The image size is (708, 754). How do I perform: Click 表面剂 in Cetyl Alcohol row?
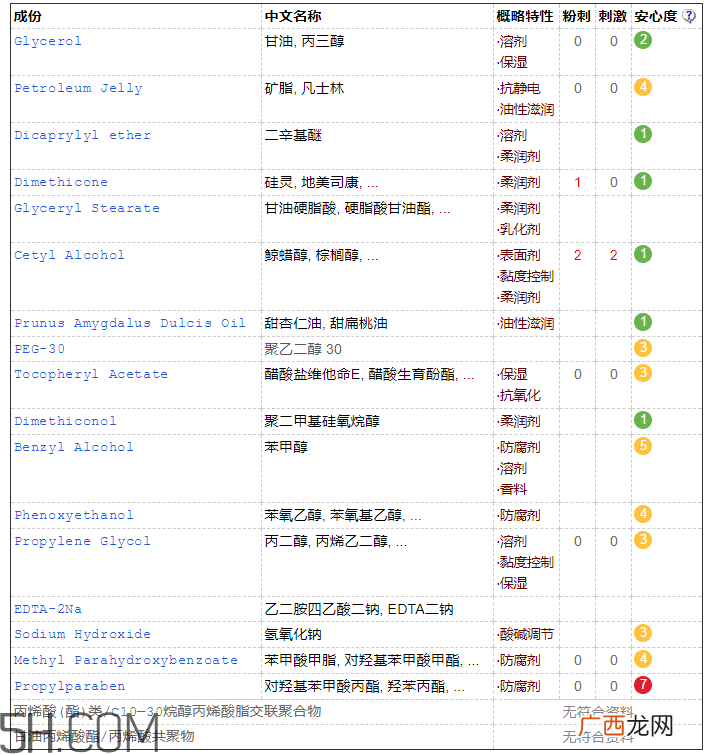click(519, 255)
